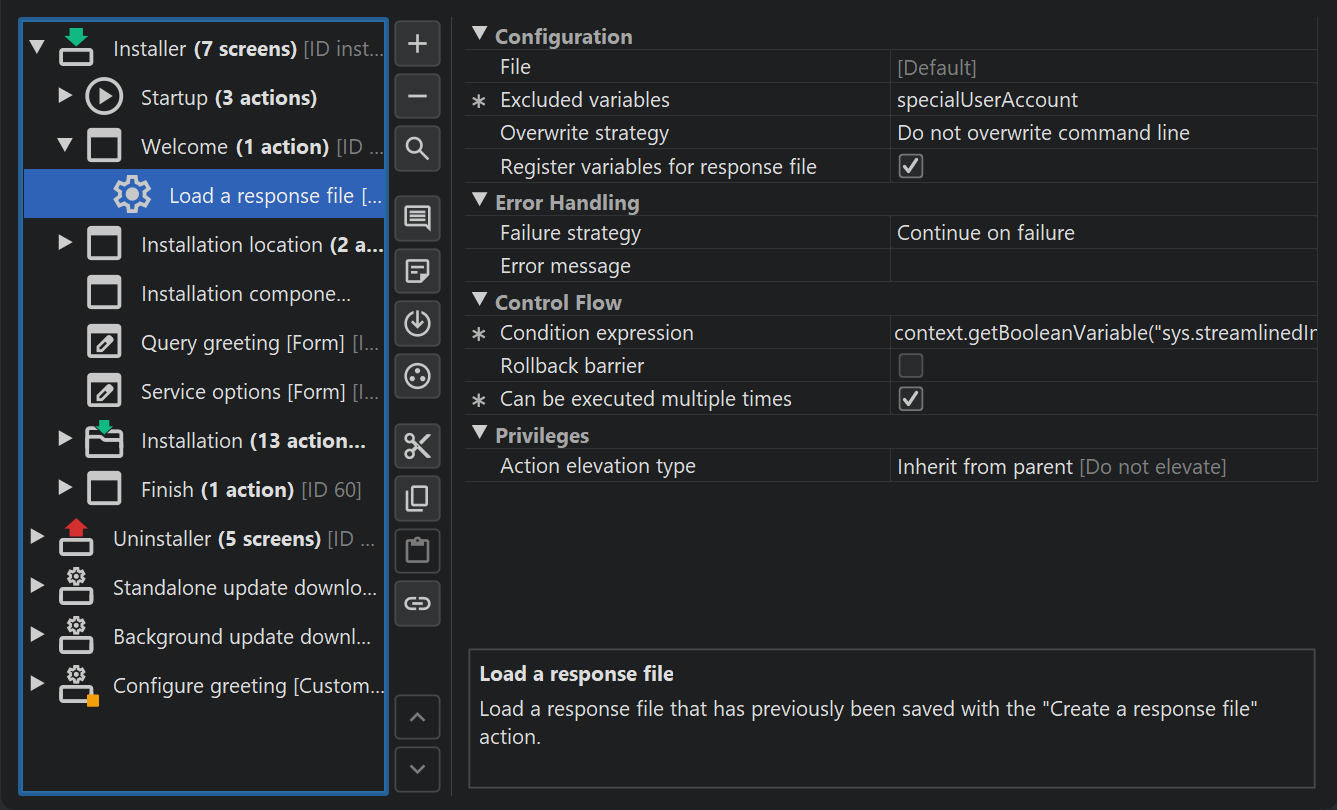
Task: Open the Failure strategy dropdown value
Action: click(1100, 233)
